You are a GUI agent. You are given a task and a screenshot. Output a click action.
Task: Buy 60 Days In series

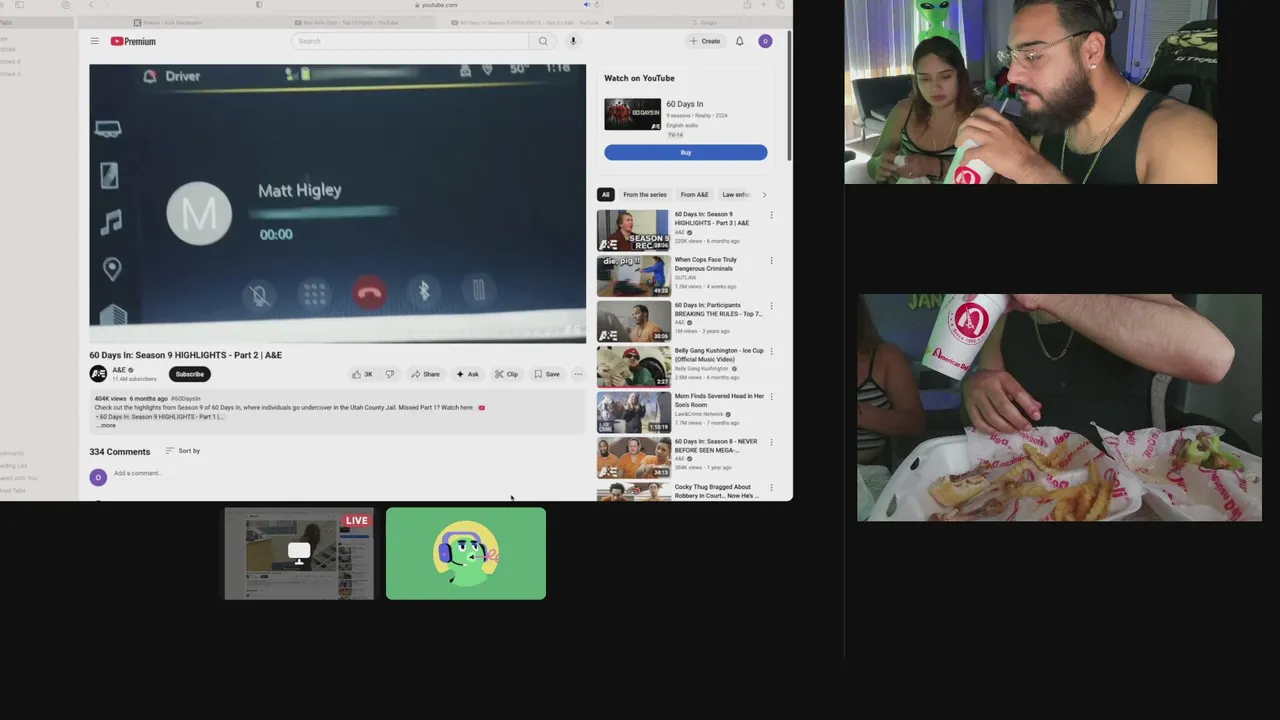pos(686,152)
